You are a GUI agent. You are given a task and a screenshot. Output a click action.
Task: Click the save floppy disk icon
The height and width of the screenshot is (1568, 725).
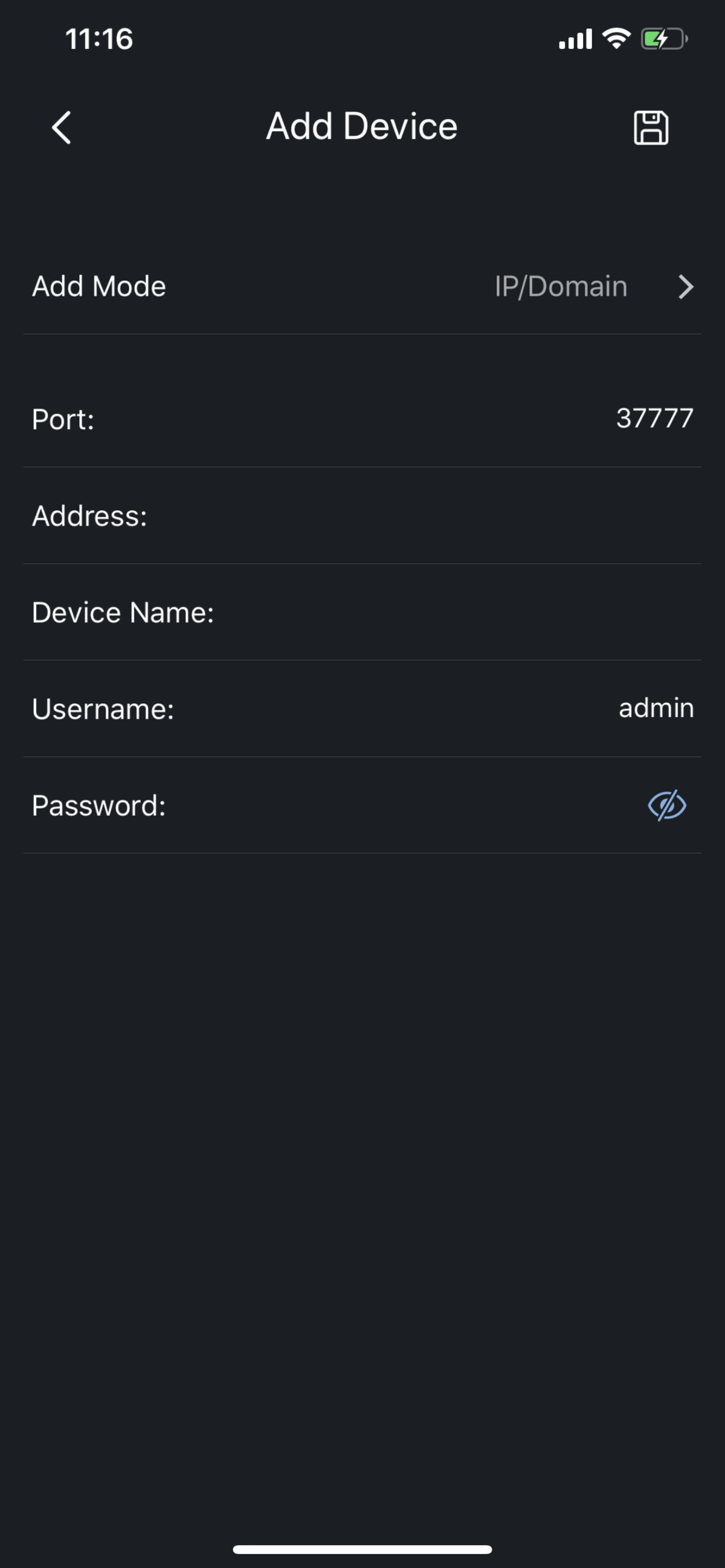(651, 127)
